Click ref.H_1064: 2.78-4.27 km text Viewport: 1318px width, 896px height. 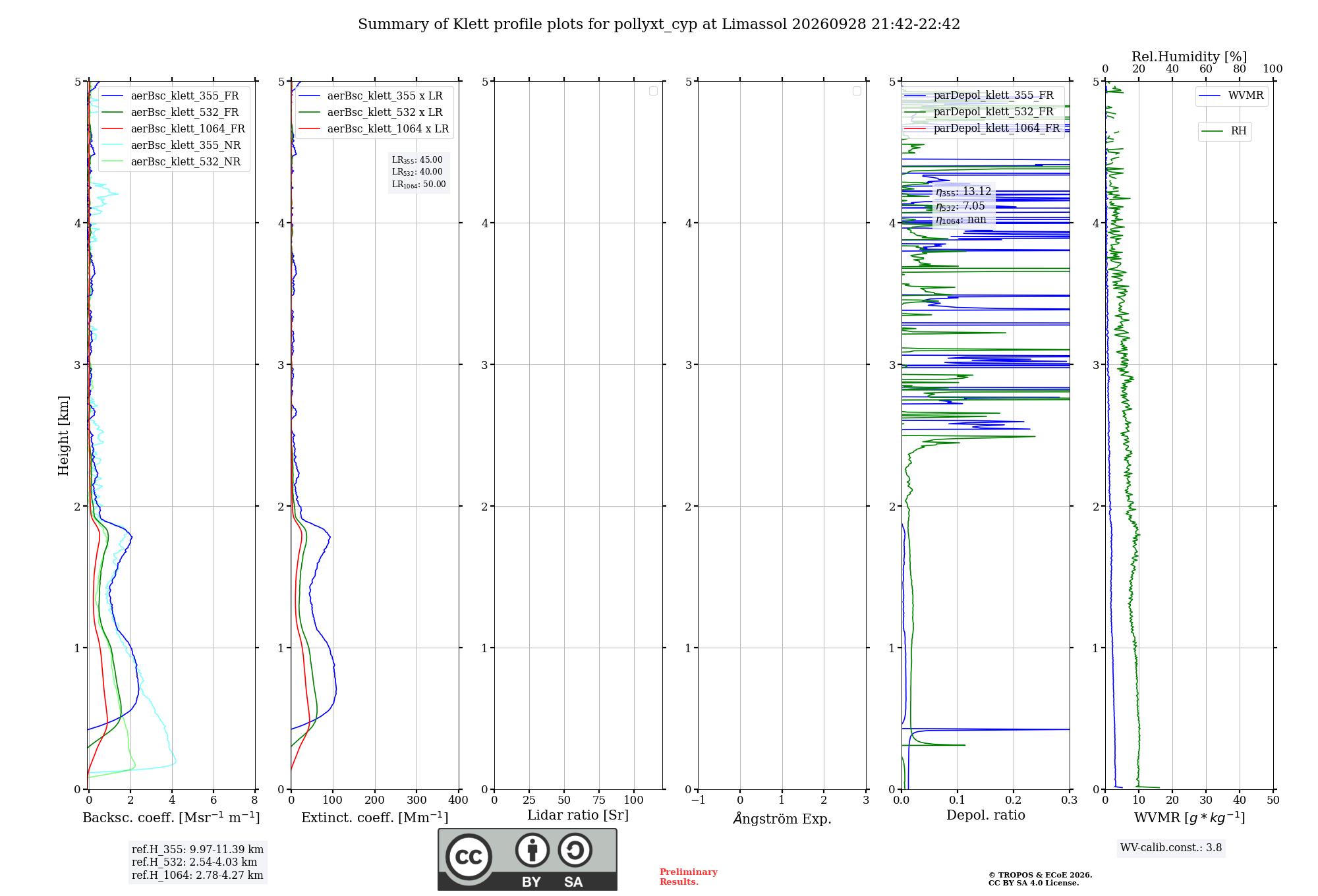pos(198,876)
